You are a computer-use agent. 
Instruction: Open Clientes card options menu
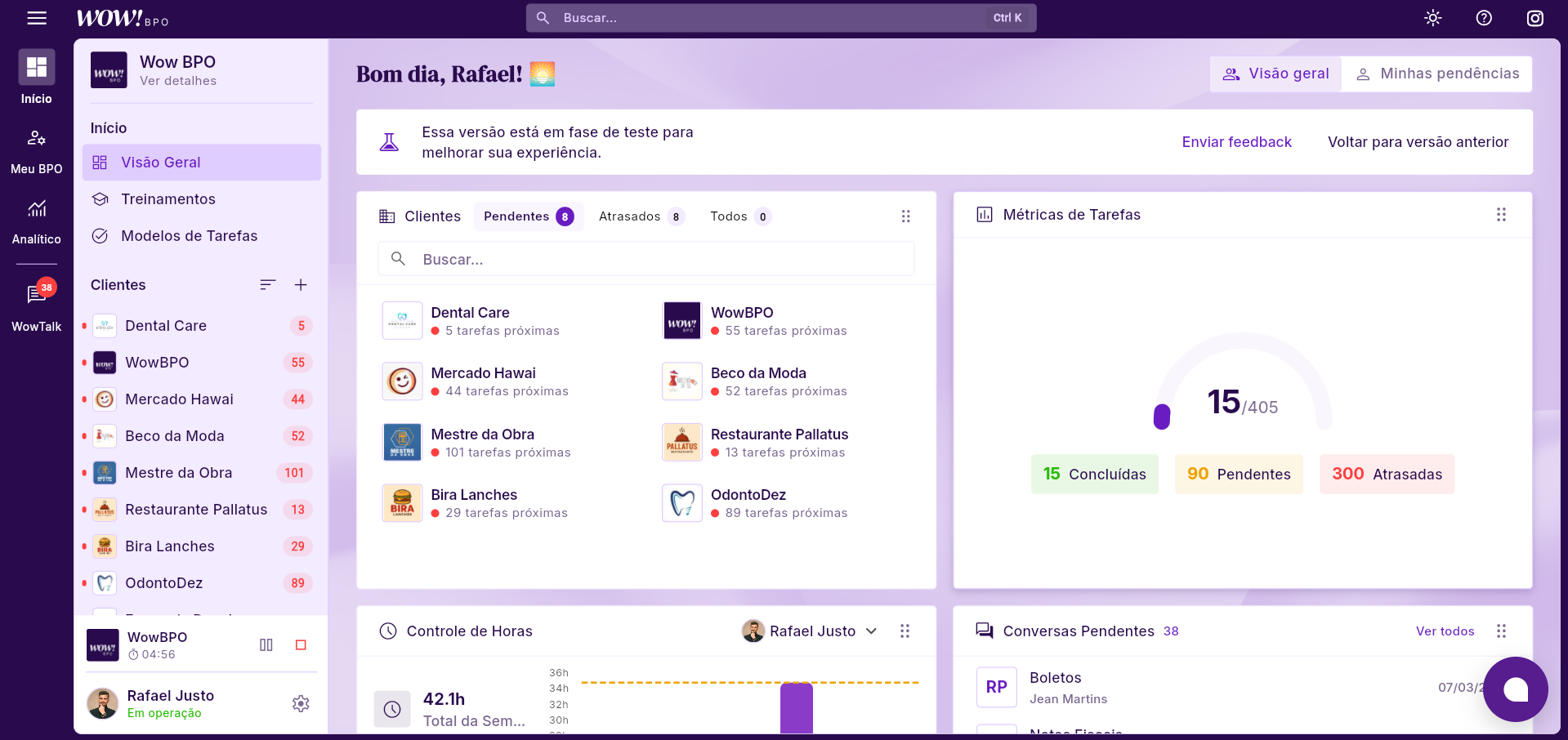(905, 216)
